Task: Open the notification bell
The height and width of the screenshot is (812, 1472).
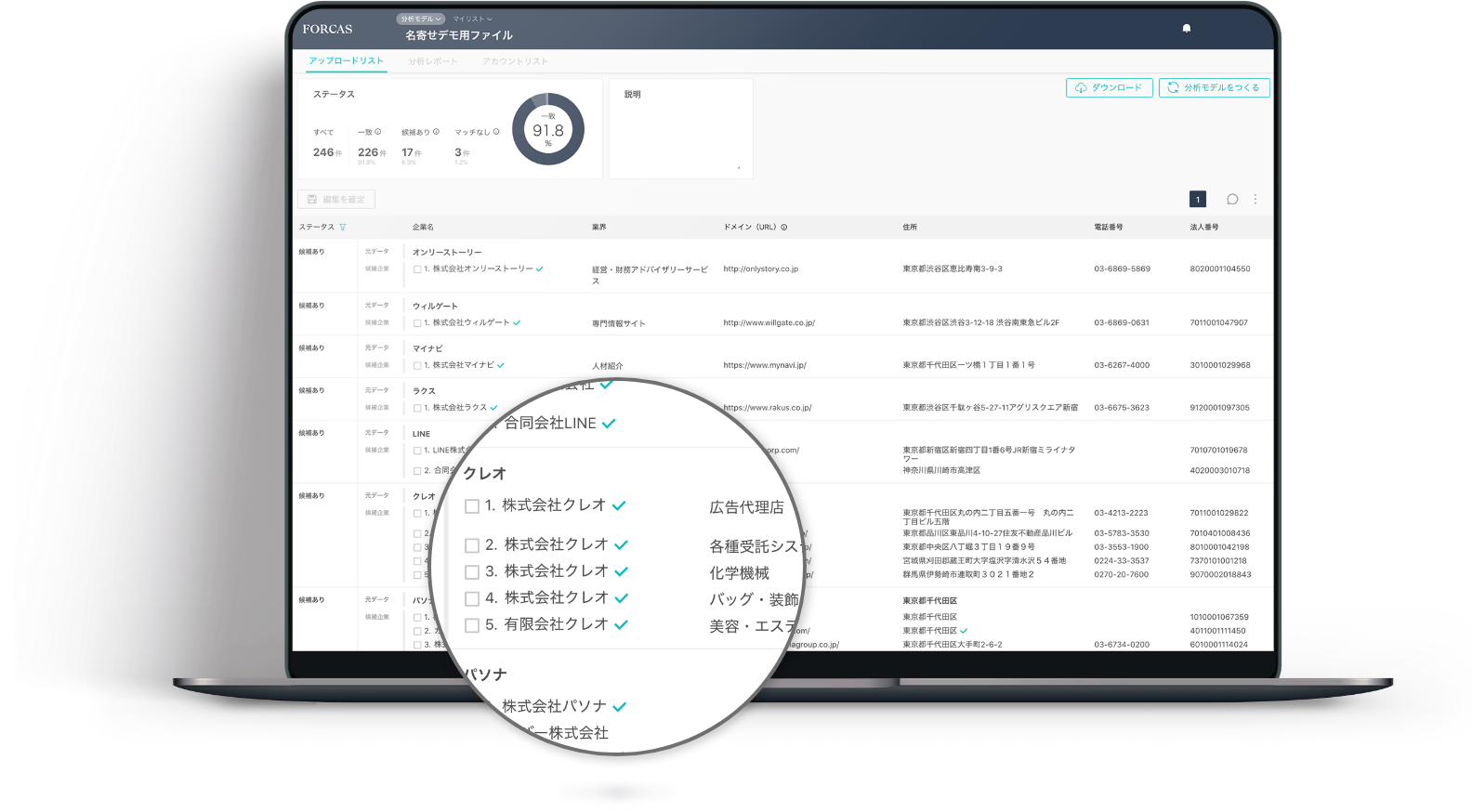Action: tap(1186, 29)
